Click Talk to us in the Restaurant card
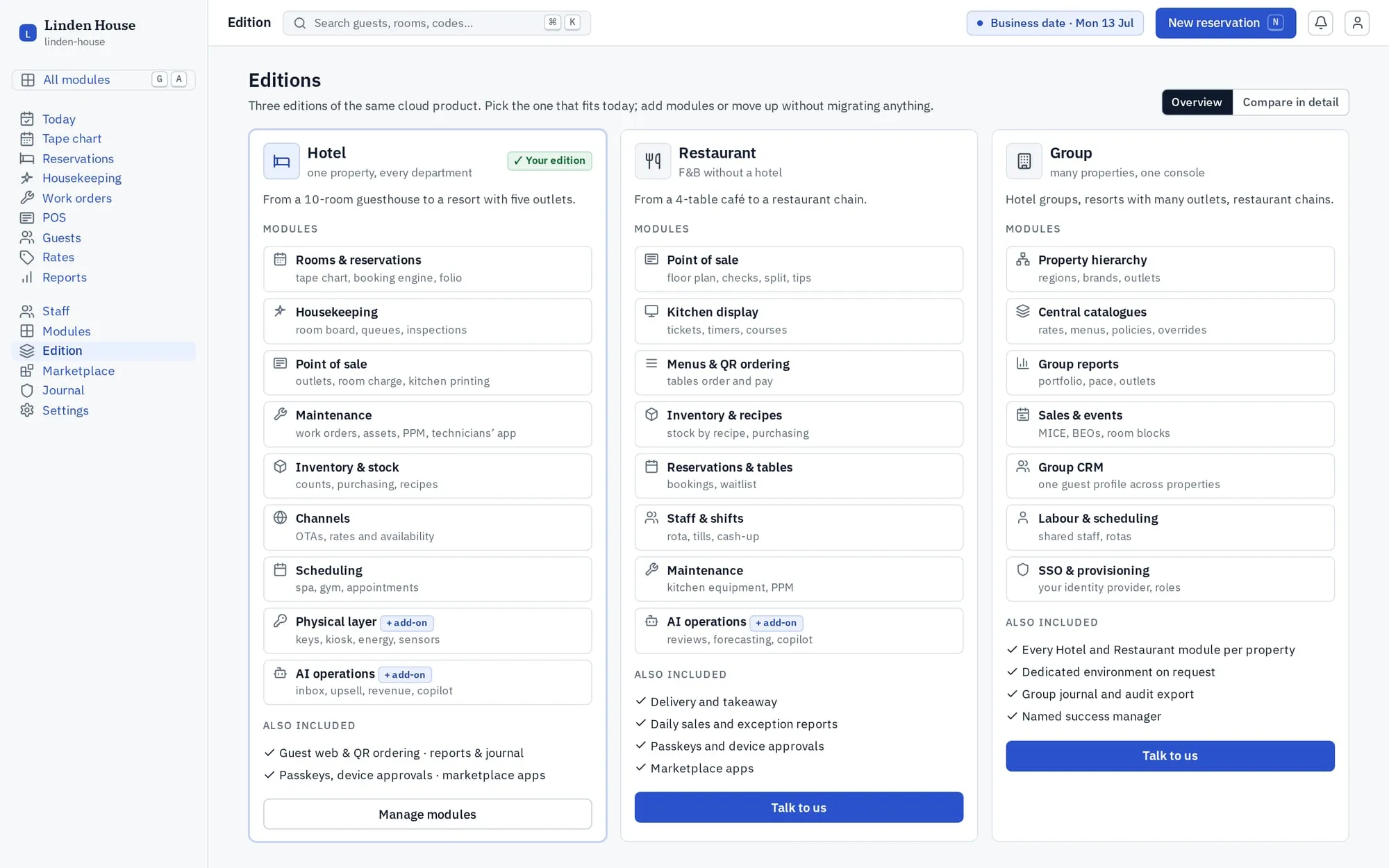Viewport: 1389px width, 868px height. pyautogui.click(x=799, y=808)
